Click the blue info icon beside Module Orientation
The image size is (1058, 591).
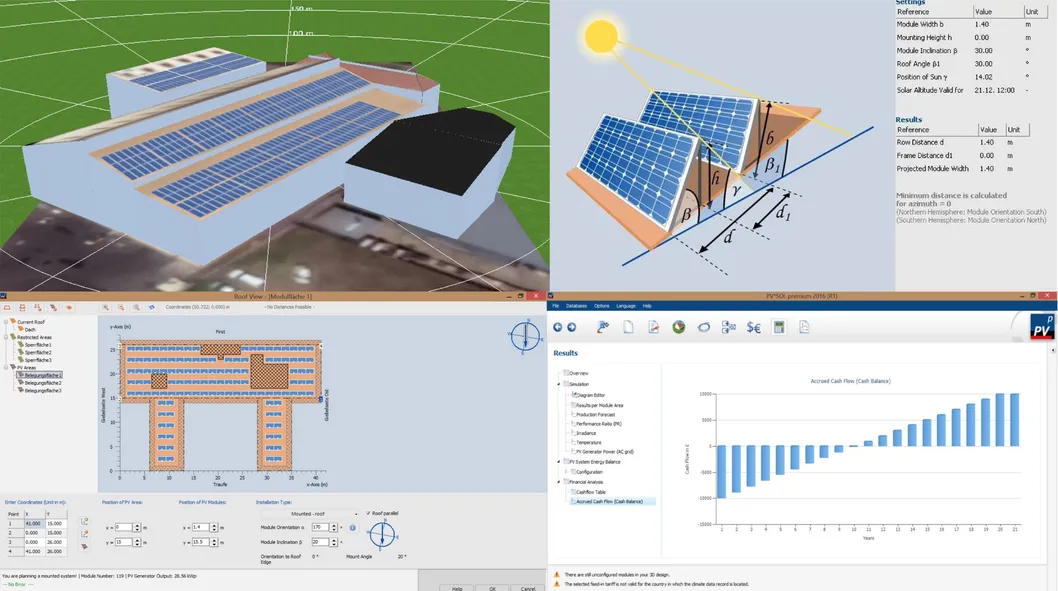pos(352,527)
